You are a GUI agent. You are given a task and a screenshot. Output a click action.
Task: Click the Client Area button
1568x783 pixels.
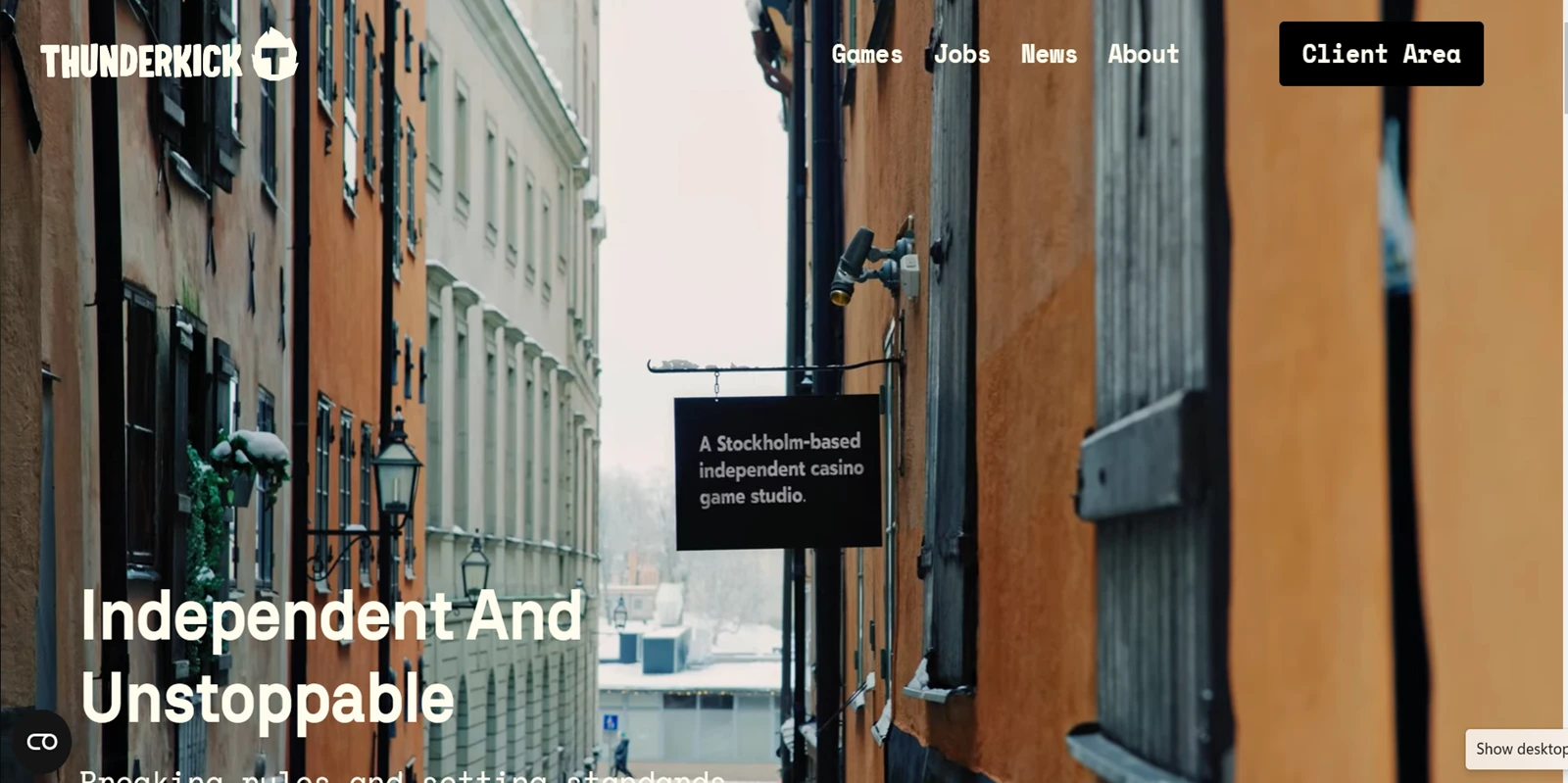[x=1381, y=54]
